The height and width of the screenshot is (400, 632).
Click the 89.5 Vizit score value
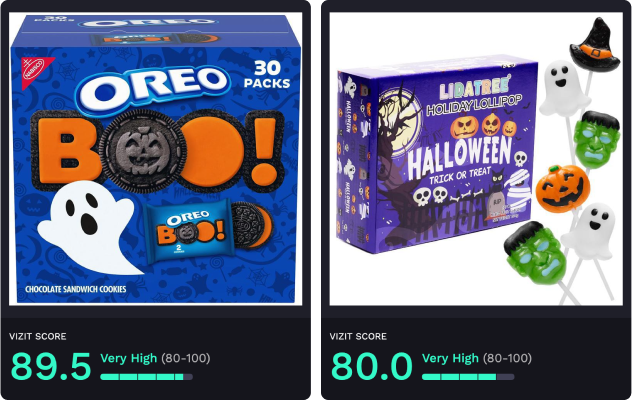tap(51, 366)
